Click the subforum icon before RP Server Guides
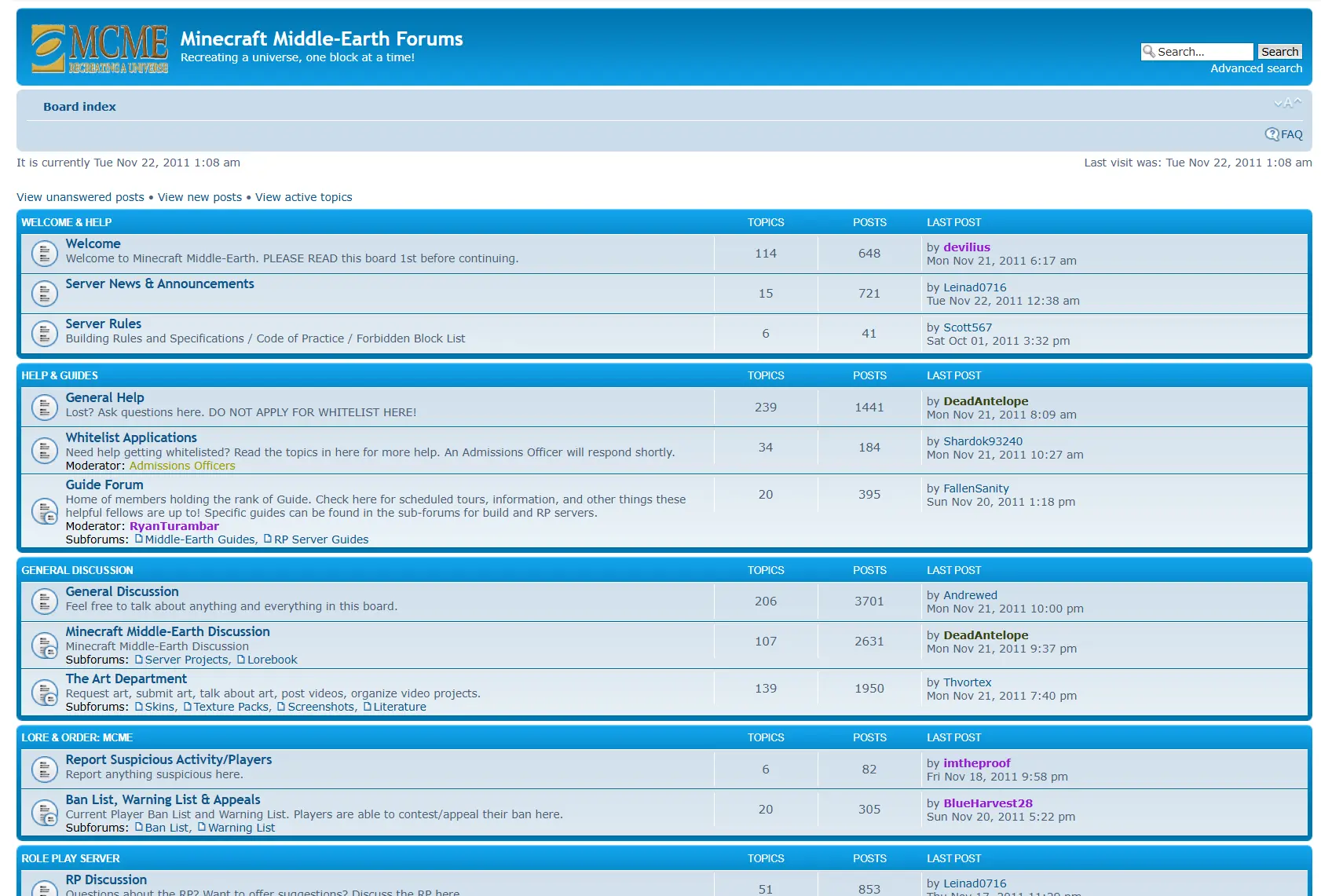 click(268, 539)
